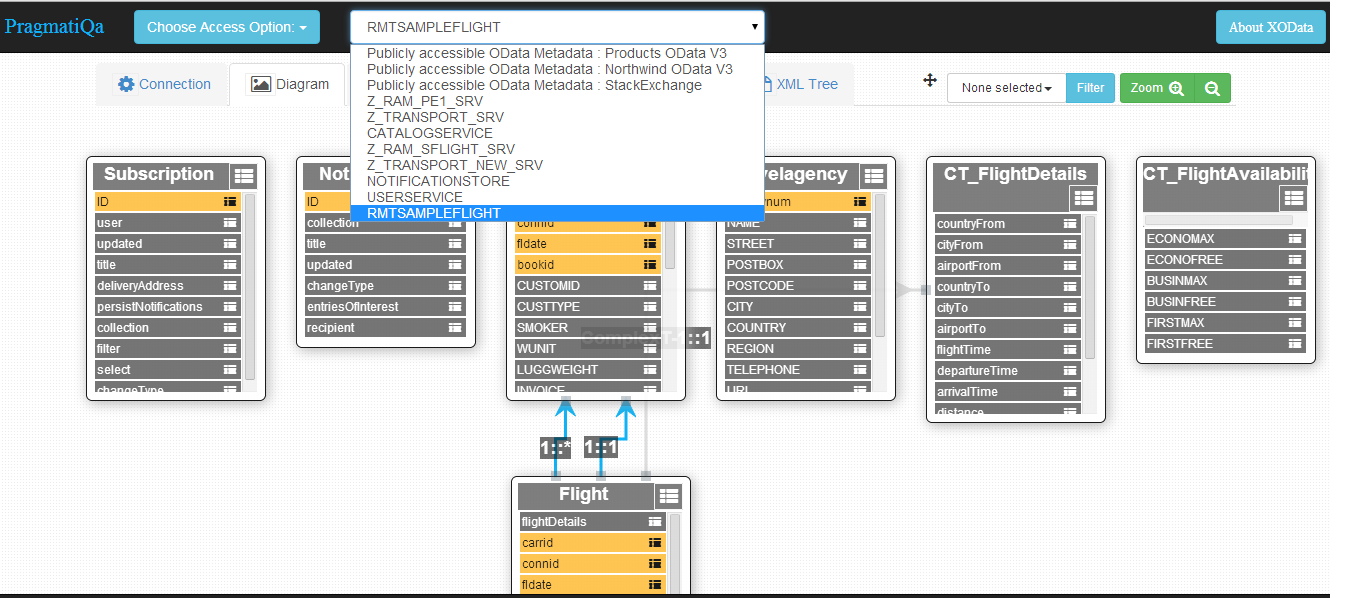Collapse the RMTSAMPLEFLIGHT service select box
Image resolution: width=1348 pixels, height=598 pixels.
[557, 27]
